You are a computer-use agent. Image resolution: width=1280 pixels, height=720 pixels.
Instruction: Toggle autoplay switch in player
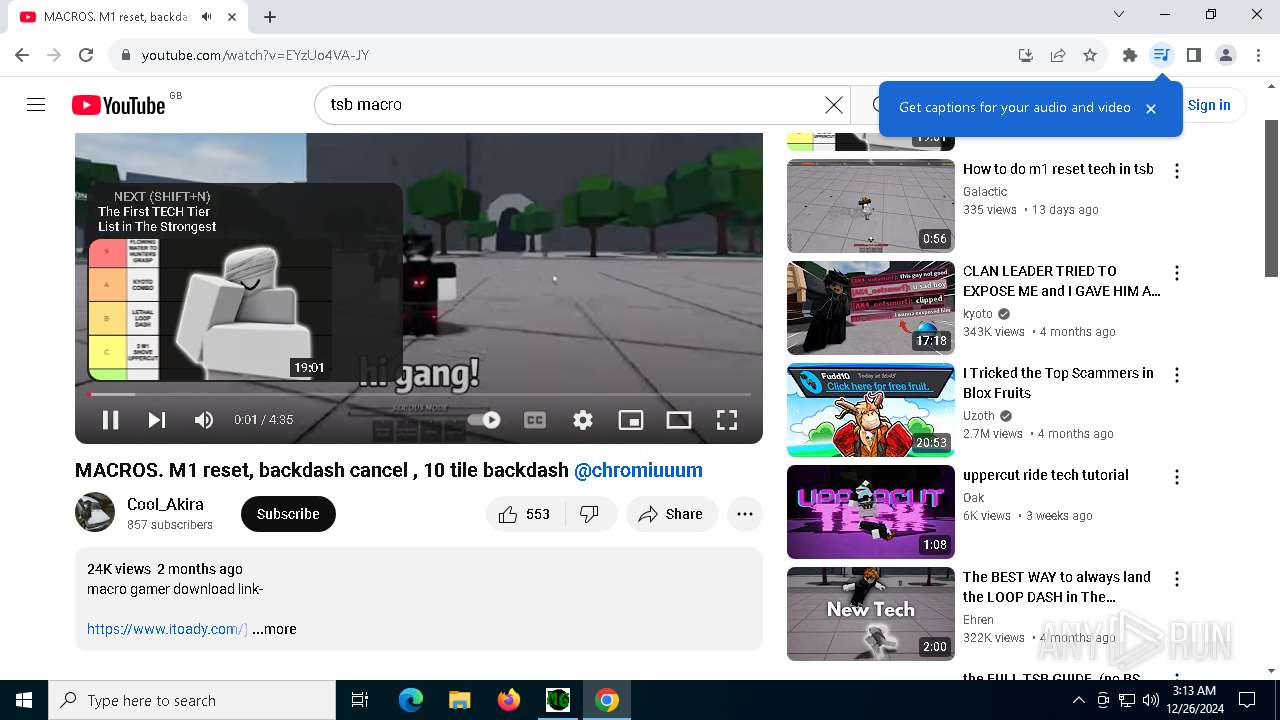pyautogui.click(x=484, y=420)
